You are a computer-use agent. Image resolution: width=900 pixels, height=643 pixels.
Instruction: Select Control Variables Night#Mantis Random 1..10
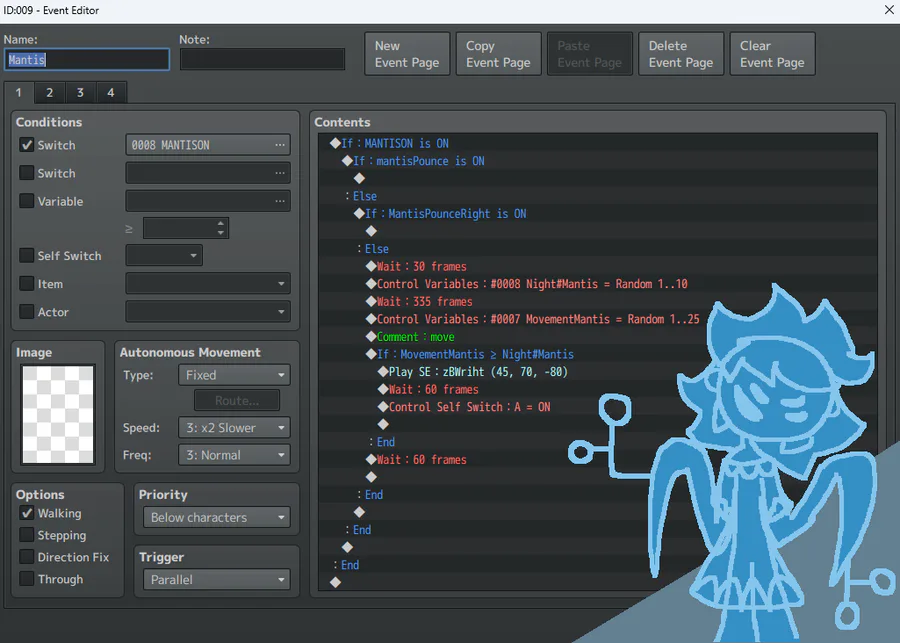coord(598,284)
